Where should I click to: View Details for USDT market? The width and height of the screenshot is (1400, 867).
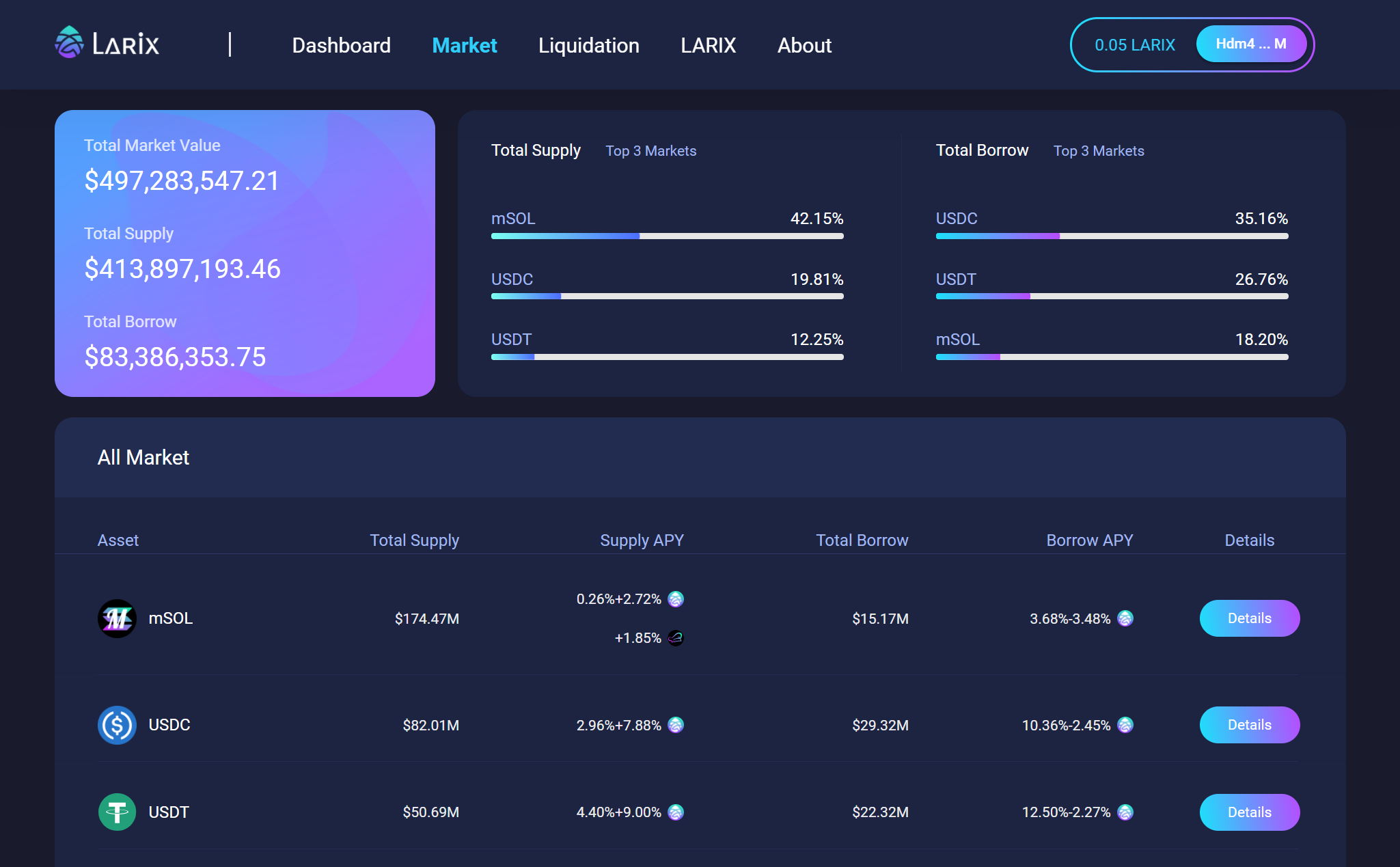[x=1249, y=812]
